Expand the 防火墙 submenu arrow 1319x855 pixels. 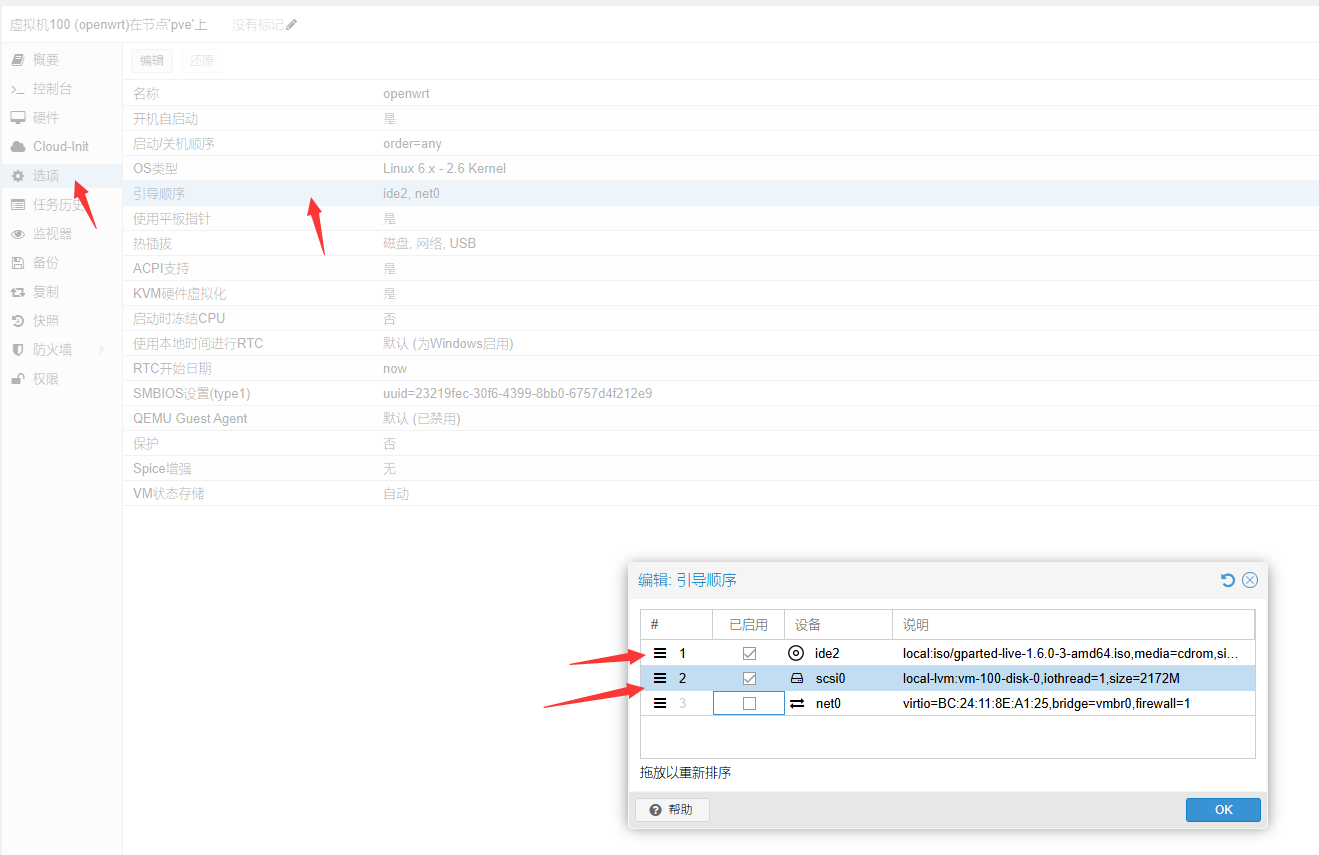click(x=101, y=350)
